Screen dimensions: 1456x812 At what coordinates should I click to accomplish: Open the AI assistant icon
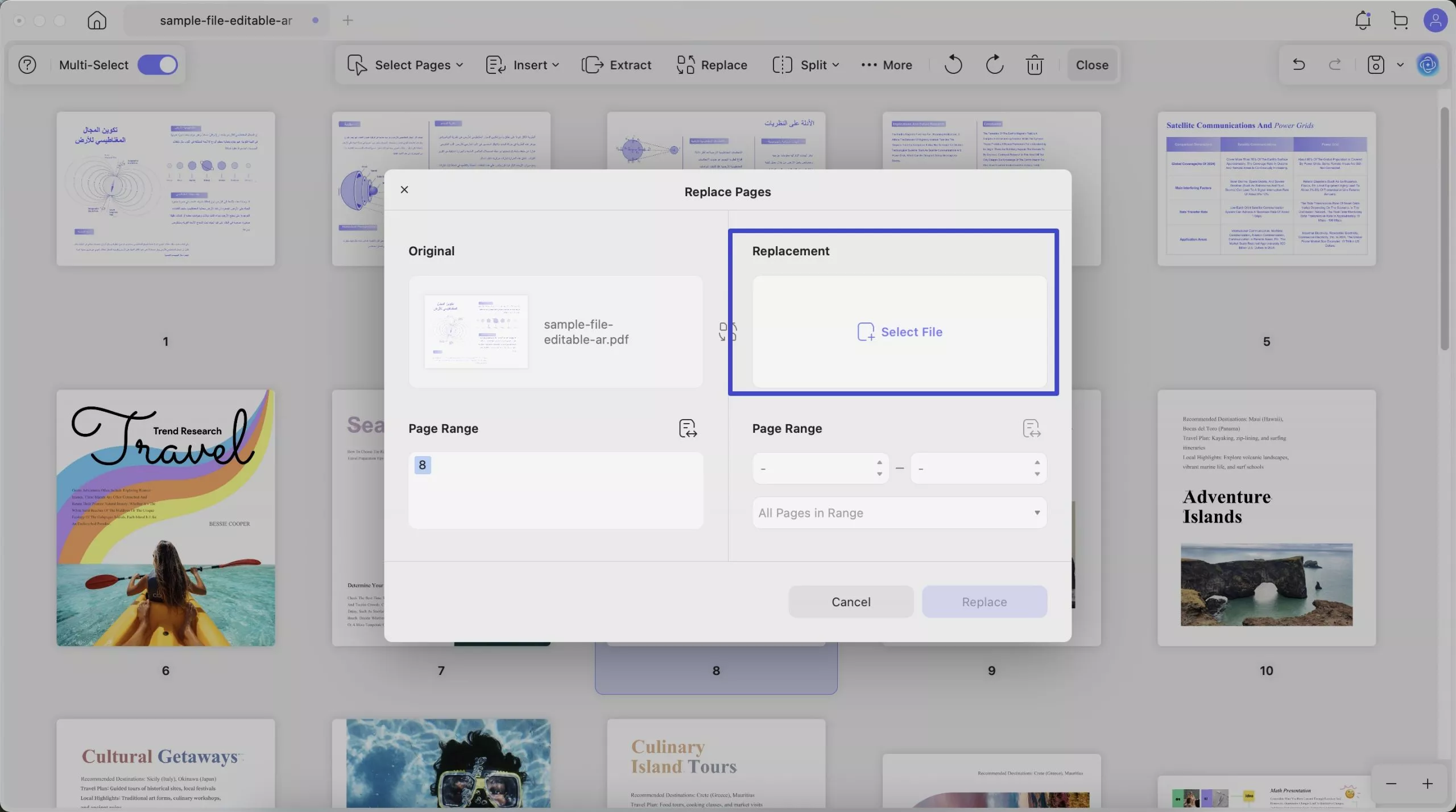(1428, 65)
